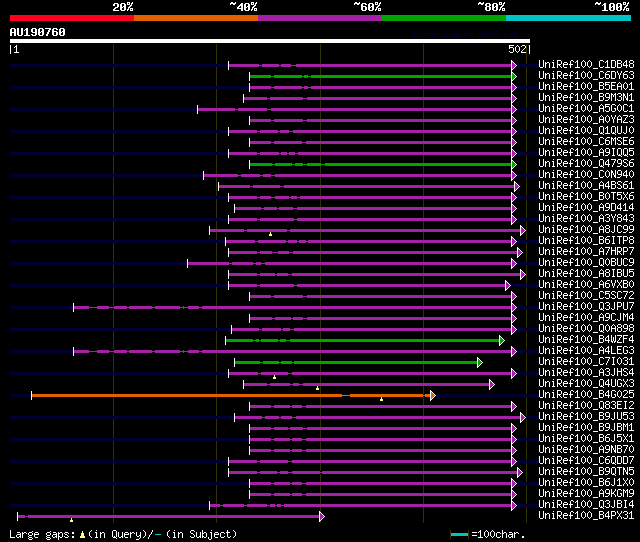Click the UniRef100_C5SC72 subject name
The height and width of the screenshot is (542, 640).
point(586,296)
